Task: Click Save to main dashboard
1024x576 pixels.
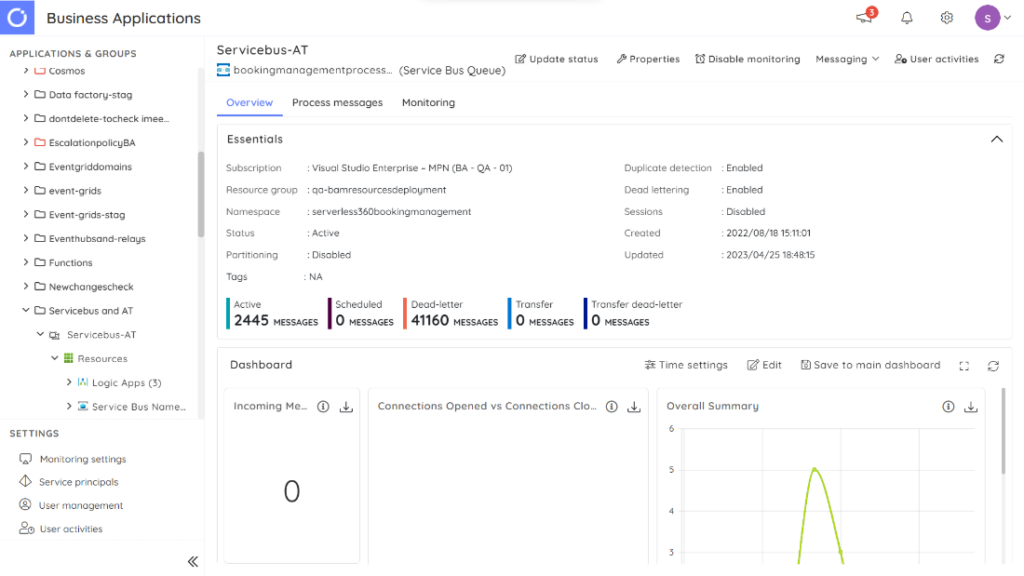Action: (871, 365)
